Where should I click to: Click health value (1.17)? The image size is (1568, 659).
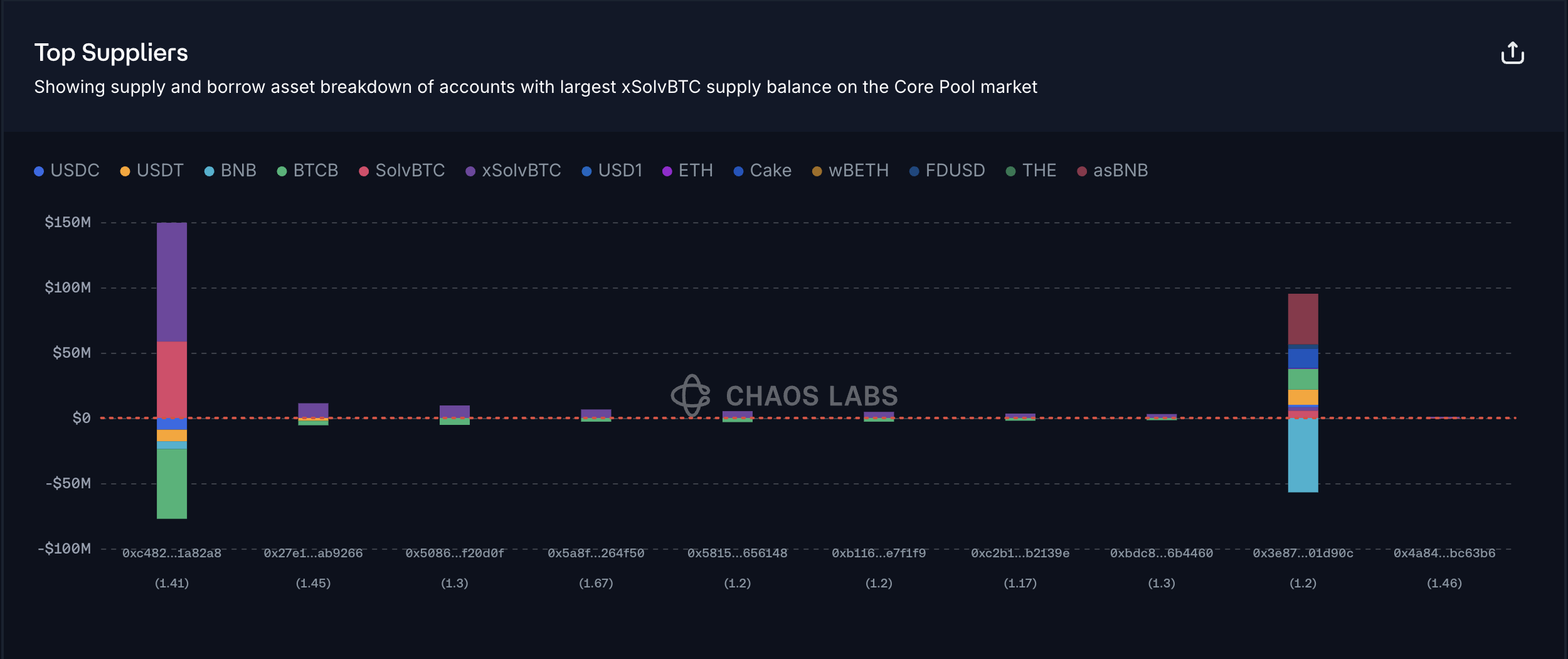click(x=1020, y=583)
